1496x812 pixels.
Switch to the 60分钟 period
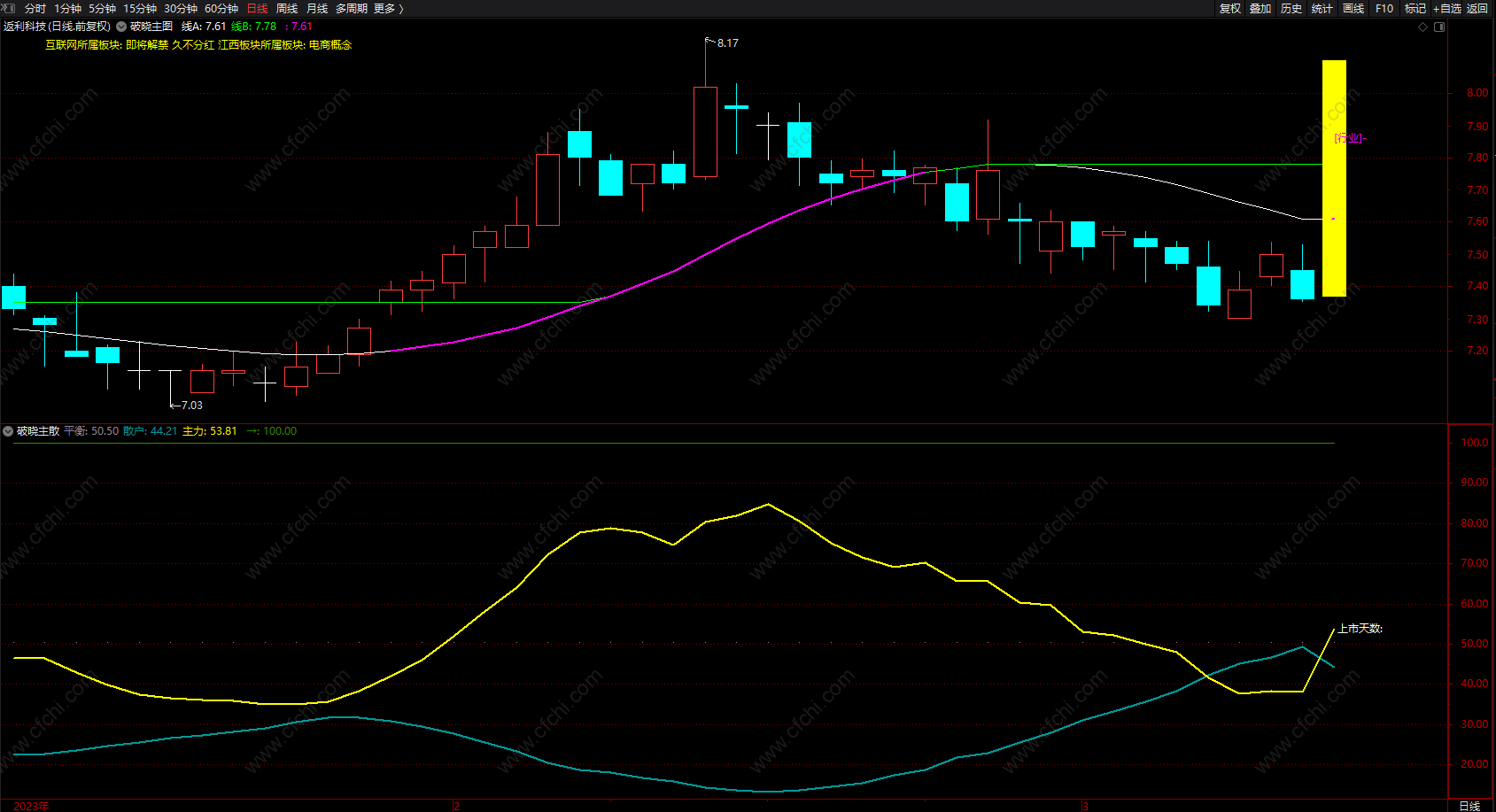coord(221,9)
